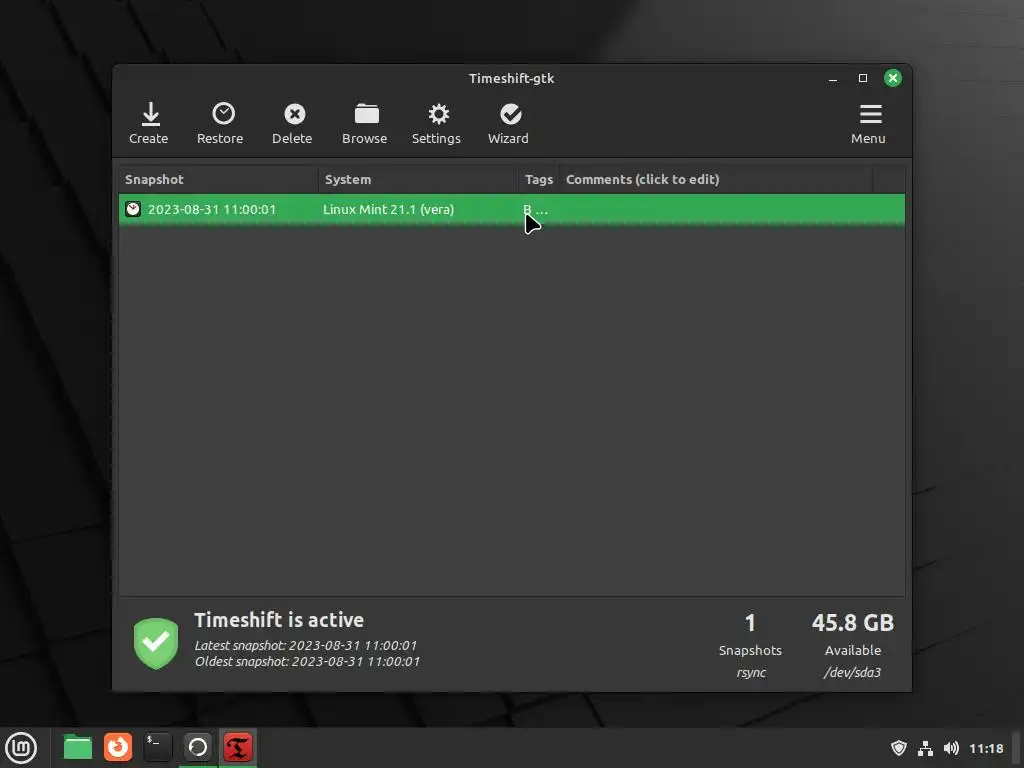Click the Linux Mint 21.1 (vera) cell
The image size is (1024, 768).
tap(389, 210)
